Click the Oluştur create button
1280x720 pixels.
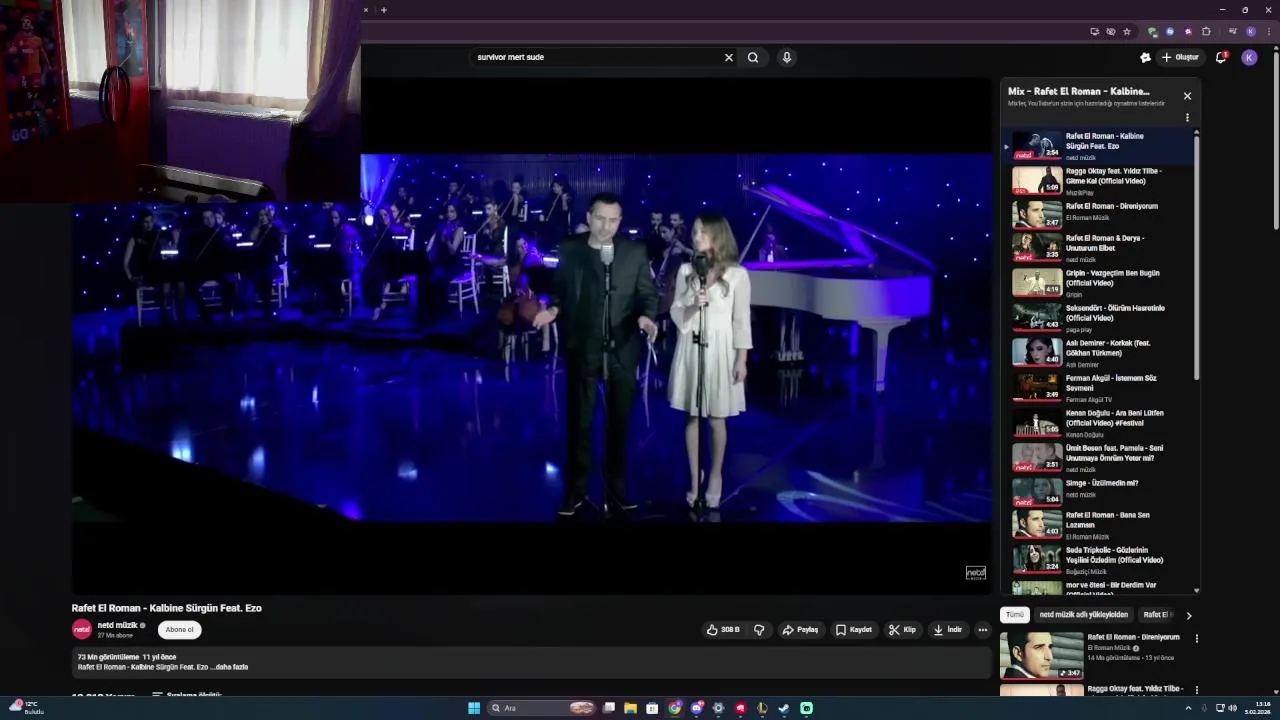pyautogui.click(x=1180, y=57)
